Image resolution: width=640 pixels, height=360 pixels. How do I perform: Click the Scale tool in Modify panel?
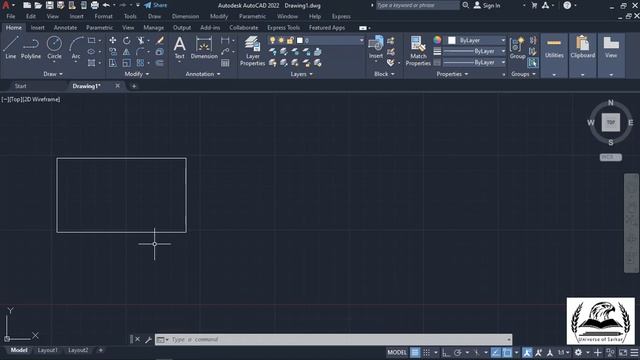tap(127, 63)
